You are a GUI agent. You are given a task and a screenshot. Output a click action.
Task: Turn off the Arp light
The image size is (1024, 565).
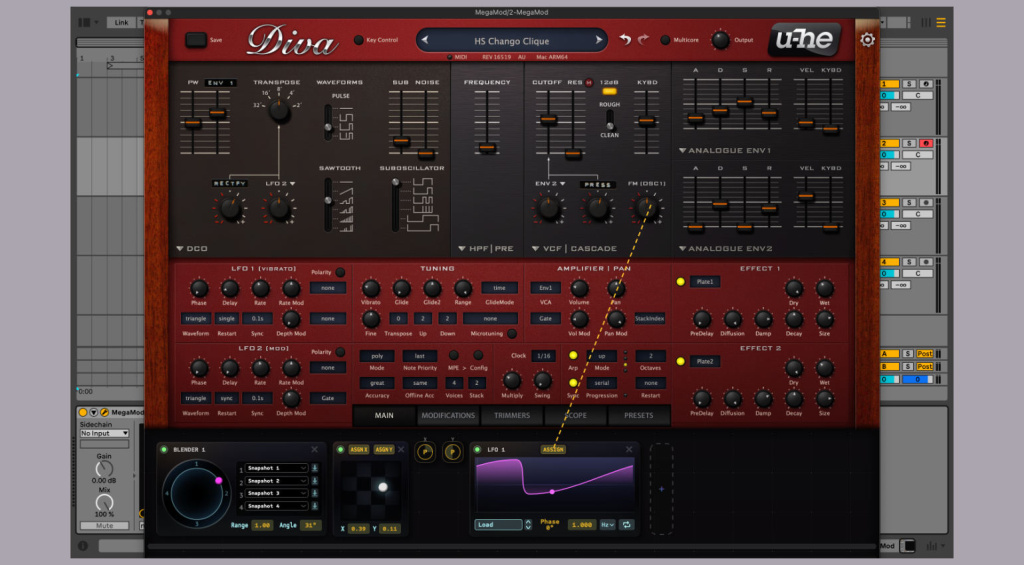pos(573,355)
